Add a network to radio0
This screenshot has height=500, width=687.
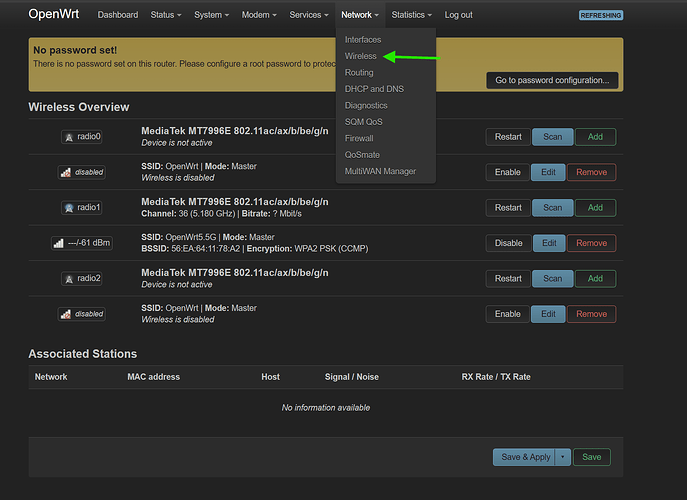click(x=595, y=137)
